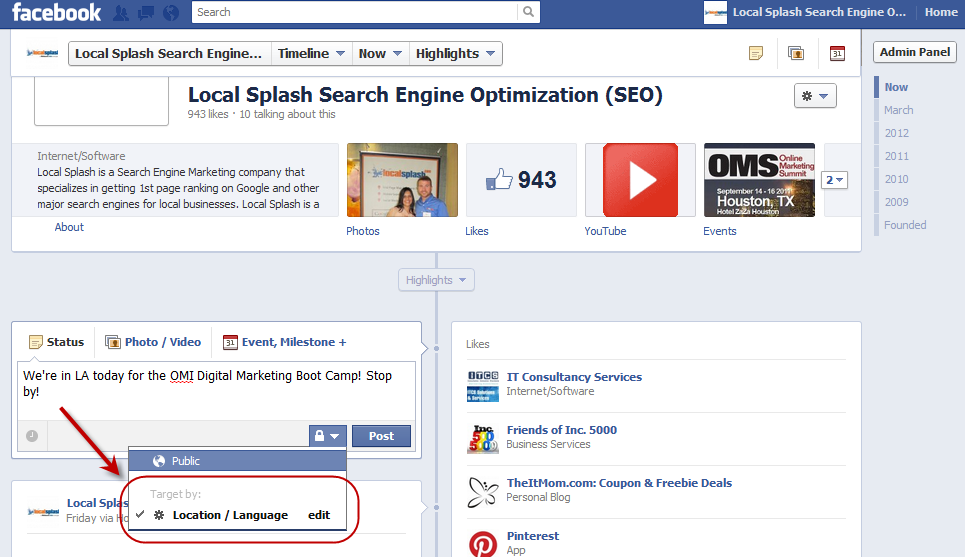The image size is (965, 557).
Task: Open the Timeline dropdown
Action: point(311,54)
